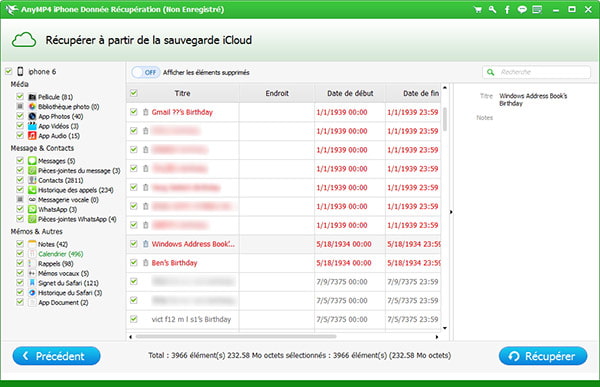The width and height of the screenshot is (600, 387).
Task: Uncheck the Pellicule (81) checkbox
Action: click(20, 96)
